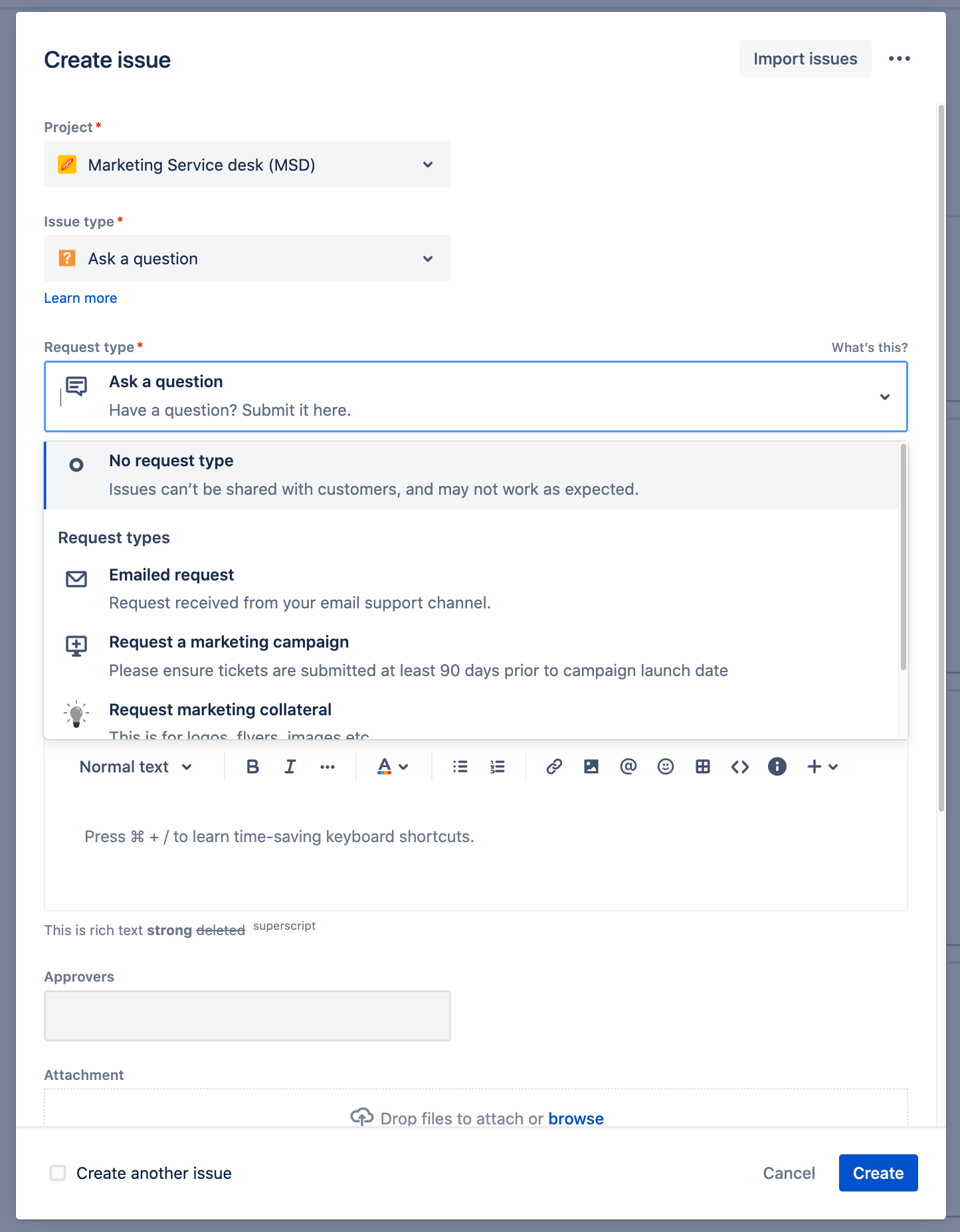Click the Create button
The image size is (960, 1232).
coord(878,1173)
